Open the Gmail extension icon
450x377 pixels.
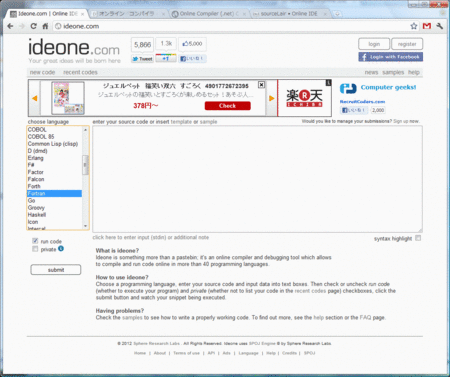pos(427,26)
